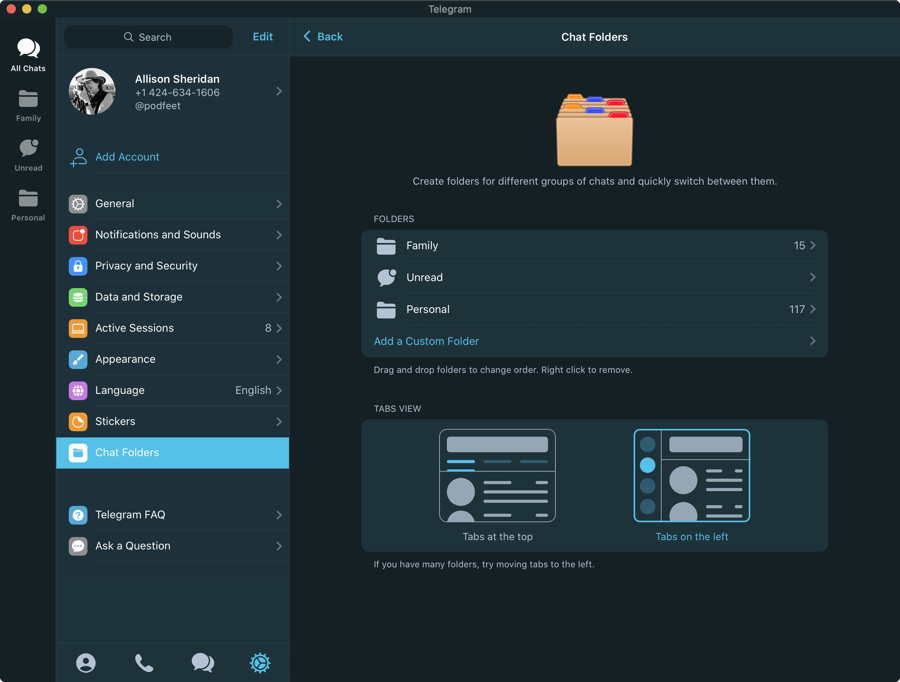Open Appearance settings
The height and width of the screenshot is (682, 900).
tap(173, 359)
